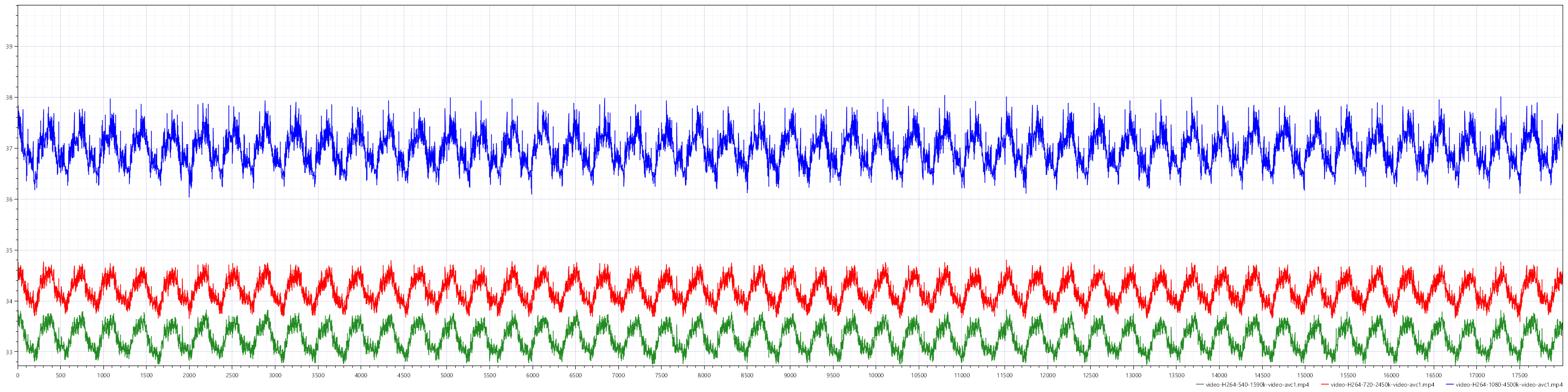Select the 38 y-axis tick label
The height and width of the screenshot is (392, 1568).
(x=9, y=98)
